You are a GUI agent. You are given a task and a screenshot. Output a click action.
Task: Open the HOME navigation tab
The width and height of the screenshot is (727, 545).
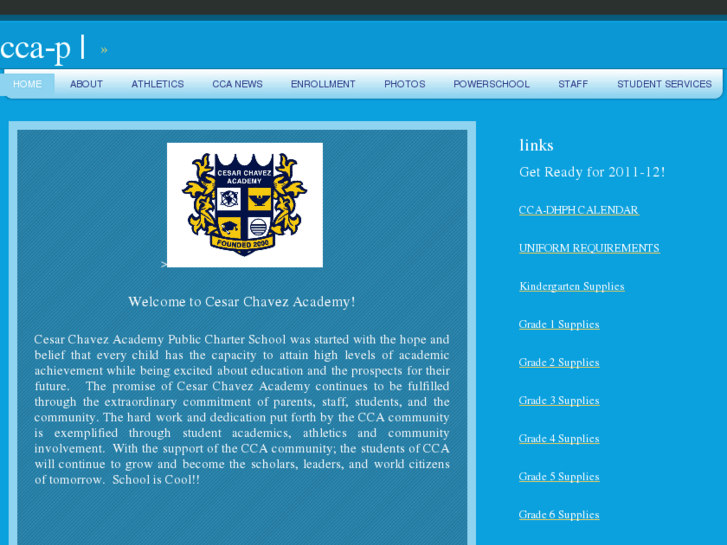click(x=27, y=84)
